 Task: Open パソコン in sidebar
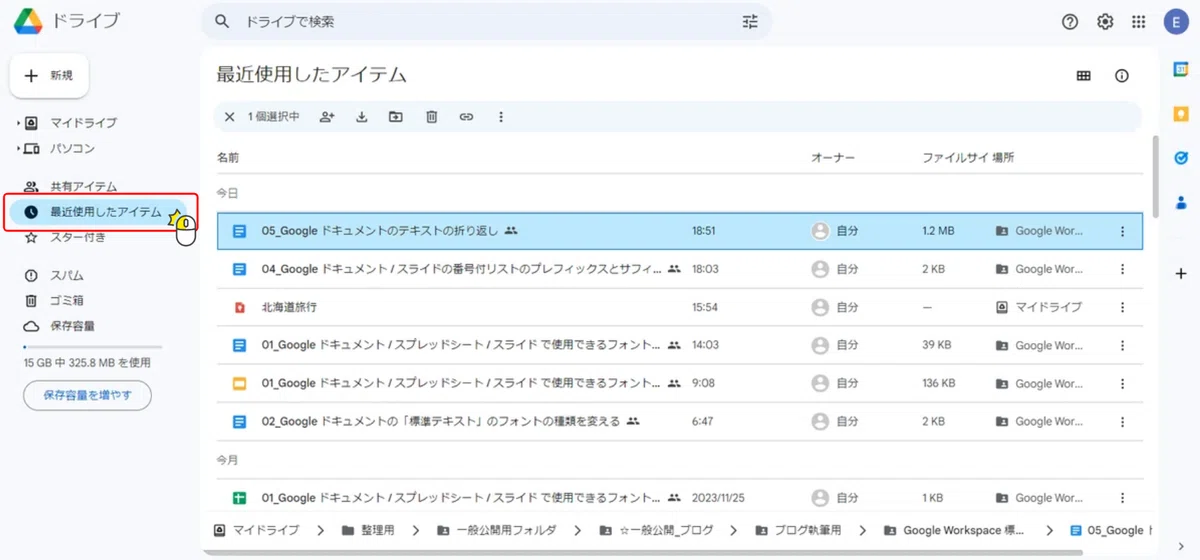pos(73,149)
